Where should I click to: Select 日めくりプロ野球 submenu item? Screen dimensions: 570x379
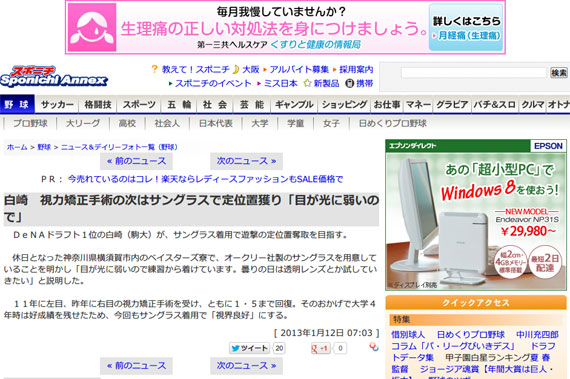pyautogui.click(x=392, y=124)
